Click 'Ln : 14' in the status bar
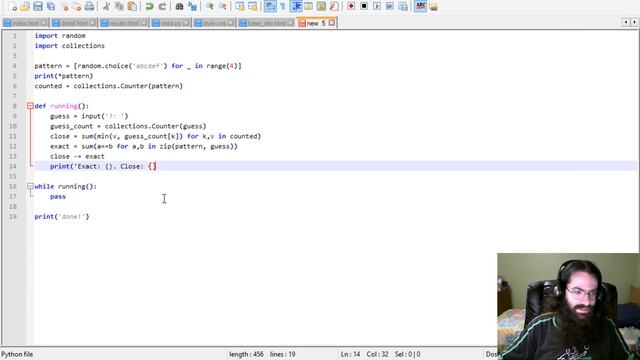The height and width of the screenshot is (360, 640). pyautogui.click(x=351, y=354)
